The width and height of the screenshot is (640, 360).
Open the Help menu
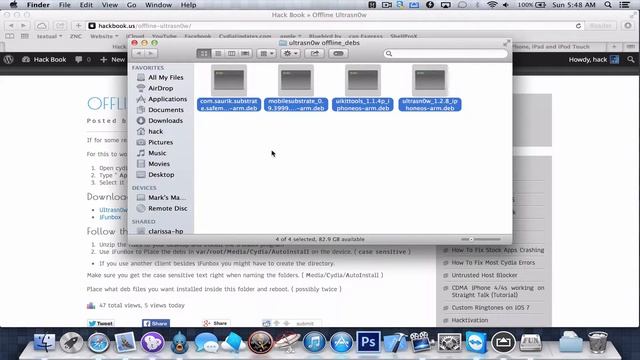coord(188,5)
